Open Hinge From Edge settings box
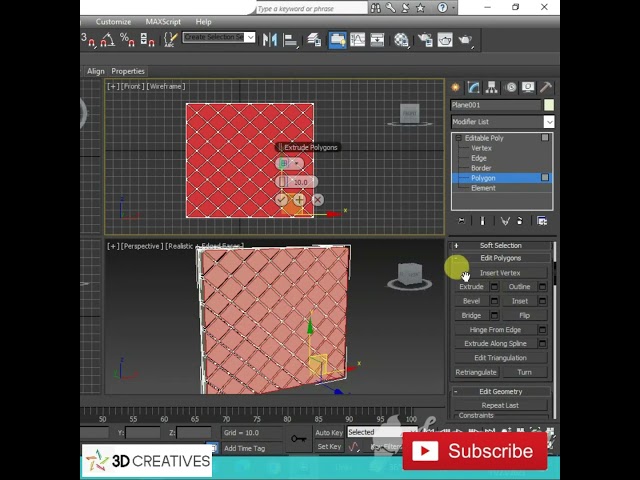640x480 pixels. pyautogui.click(x=542, y=329)
